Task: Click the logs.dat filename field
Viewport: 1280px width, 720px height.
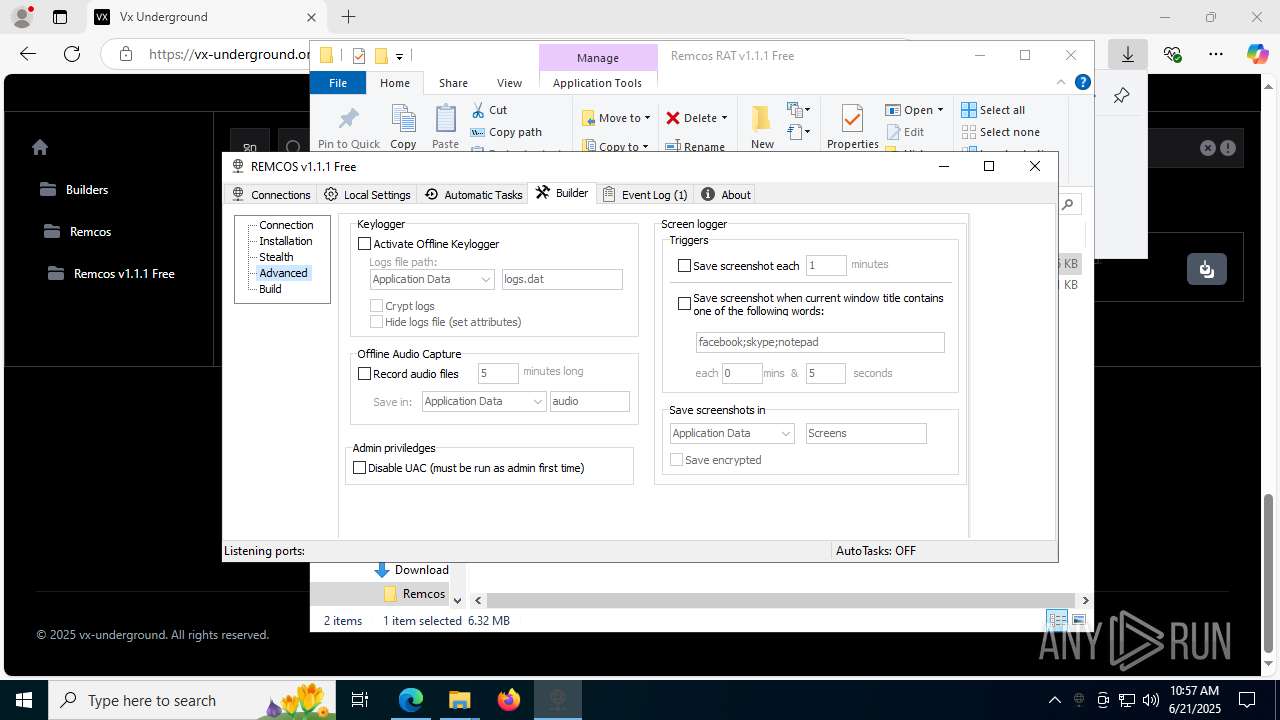Action: coord(562,279)
